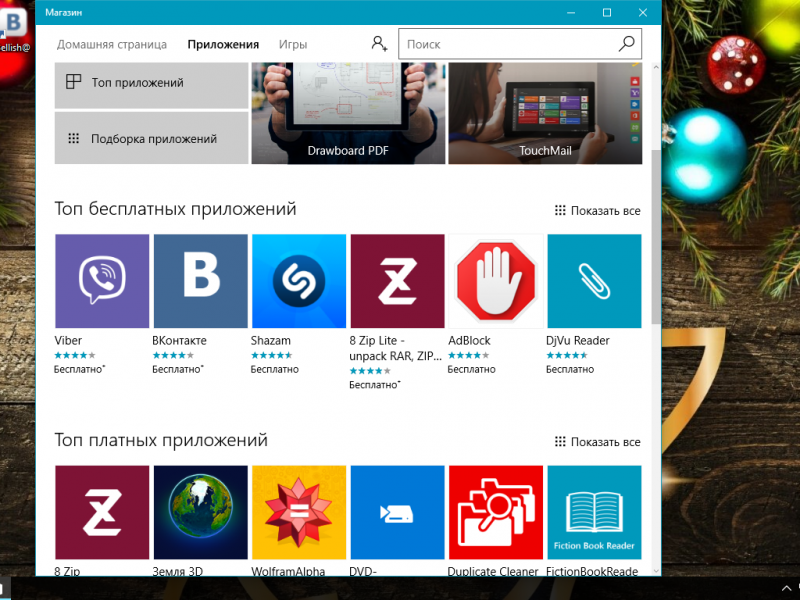Open the 8 Zip Lite app tile
The height and width of the screenshot is (600, 800).
(x=397, y=281)
